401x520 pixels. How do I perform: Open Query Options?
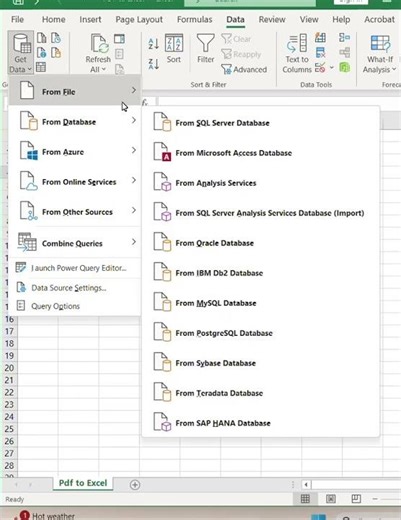75,306
